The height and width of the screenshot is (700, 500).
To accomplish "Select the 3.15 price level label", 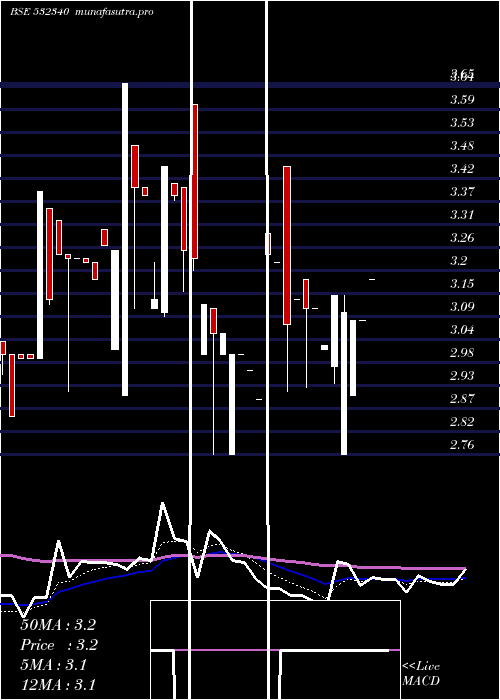I will pyautogui.click(x=462, y=284).
